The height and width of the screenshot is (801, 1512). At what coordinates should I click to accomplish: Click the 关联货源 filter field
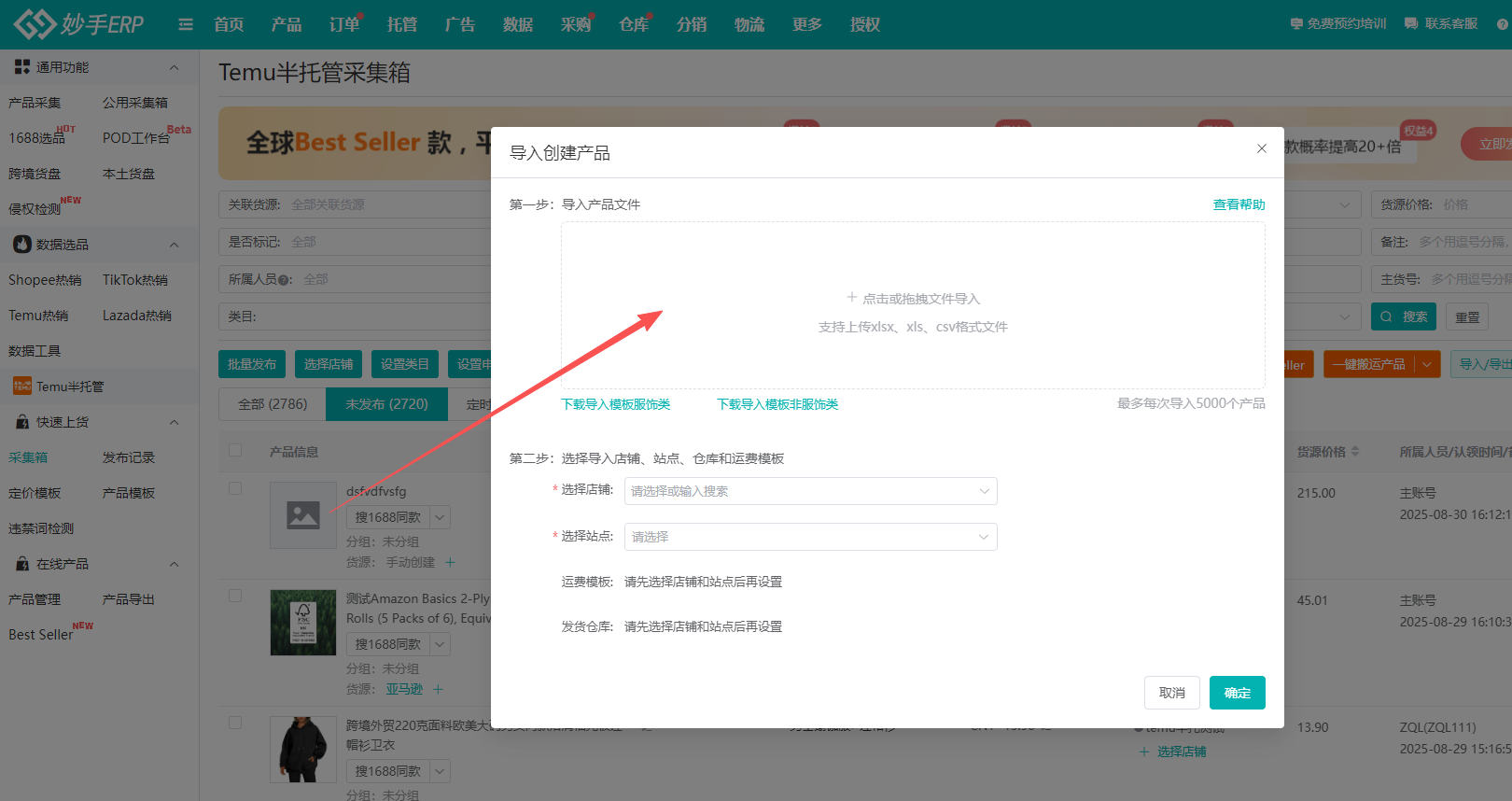[355, 204]
